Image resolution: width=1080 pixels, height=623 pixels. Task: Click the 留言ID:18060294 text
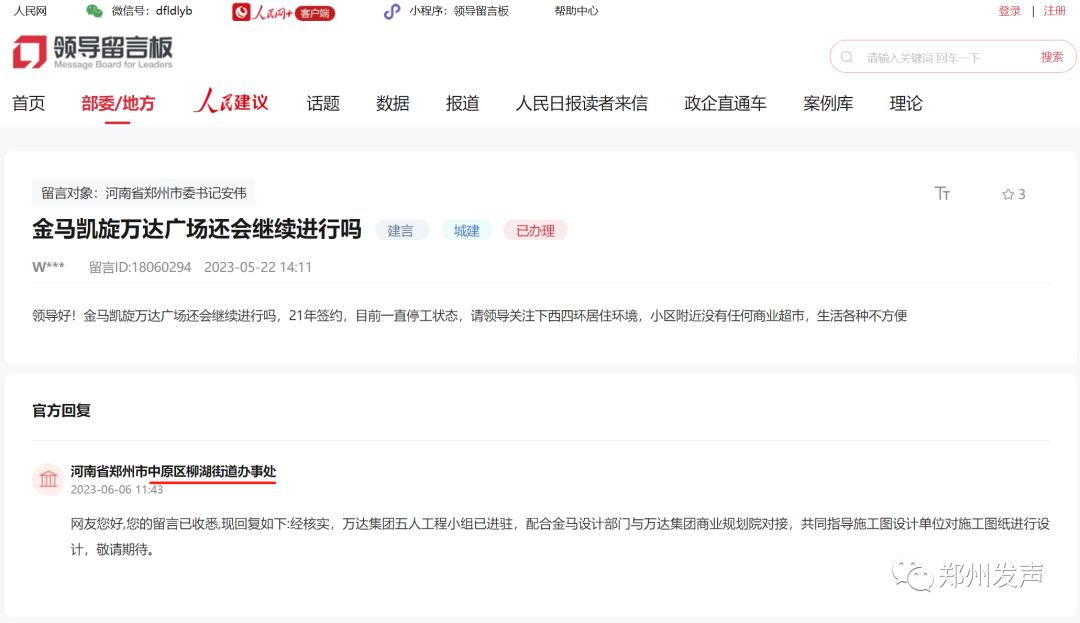(x=140, y=267)
